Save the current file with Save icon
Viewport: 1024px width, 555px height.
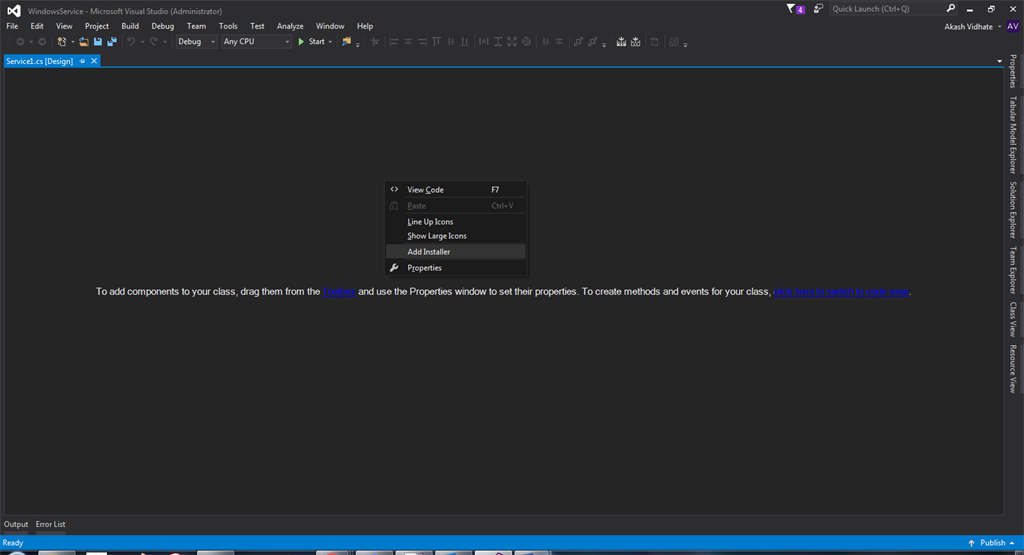tap(97, 42)
